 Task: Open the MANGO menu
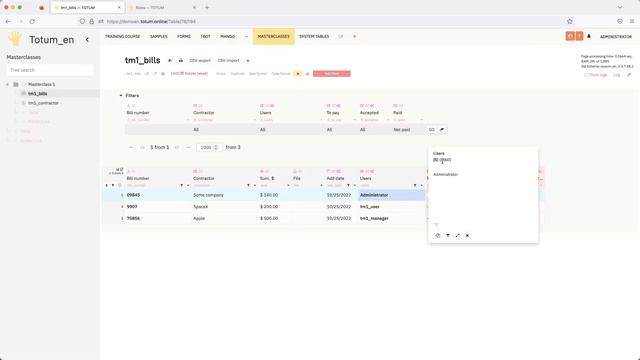pos(227,36)
